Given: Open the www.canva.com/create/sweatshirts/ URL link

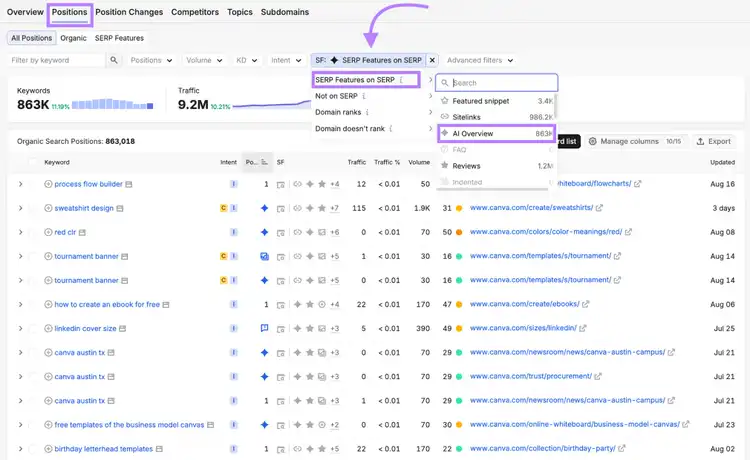Looking at the screenshot, I should [x=531, y=208].
